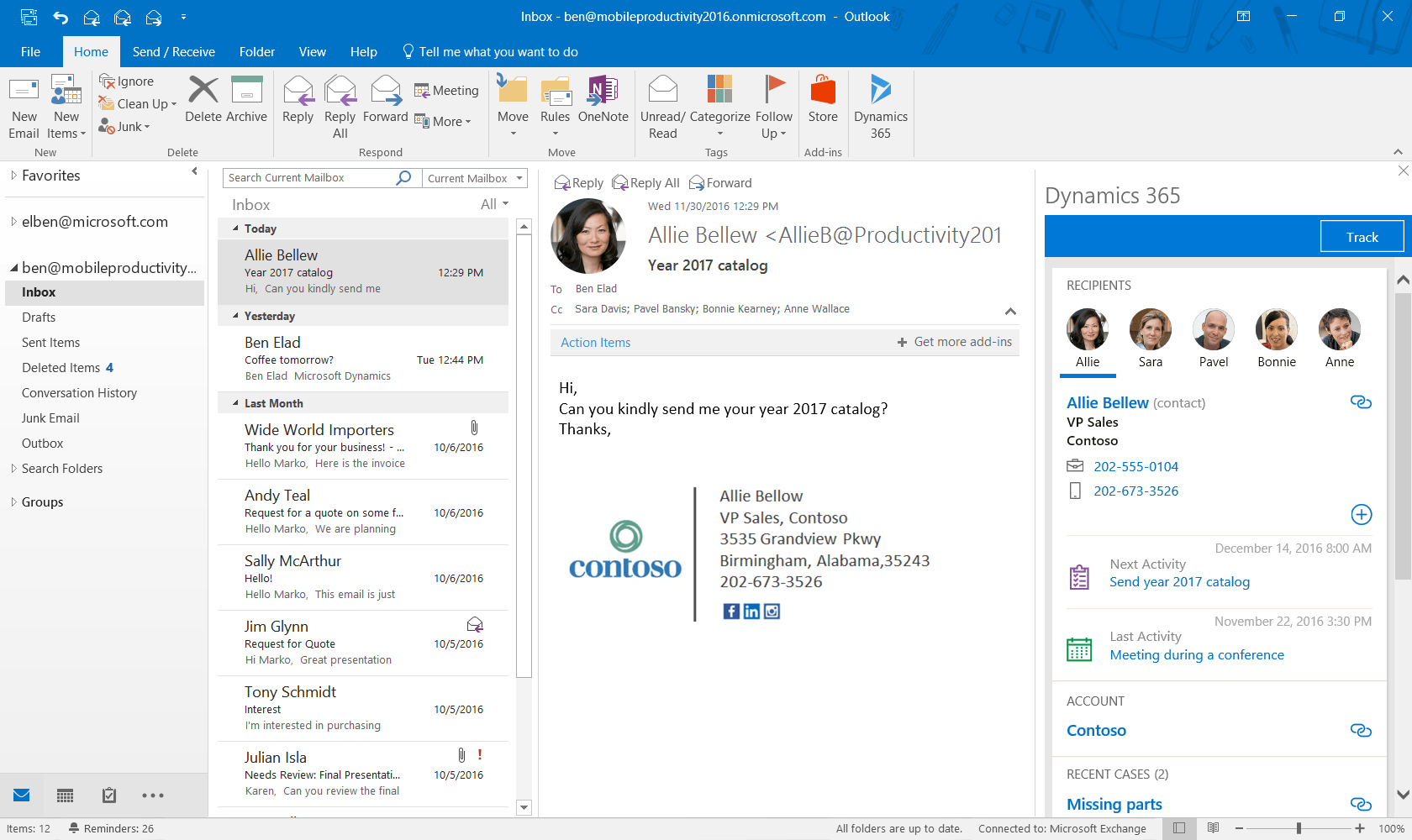Switch to Tasks view in navigation bar
This screenshot has width=1412, height=840.
[x=109, y=795]
